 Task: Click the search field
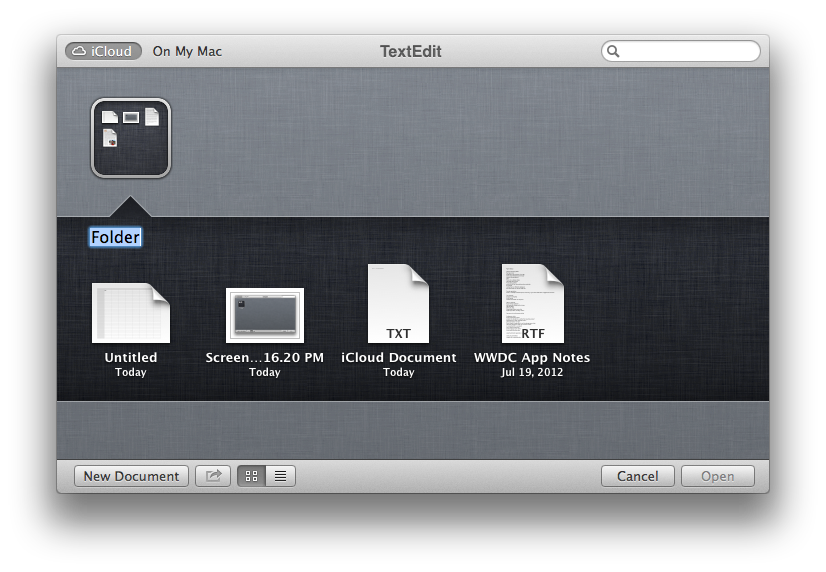[x=681, y=51]
